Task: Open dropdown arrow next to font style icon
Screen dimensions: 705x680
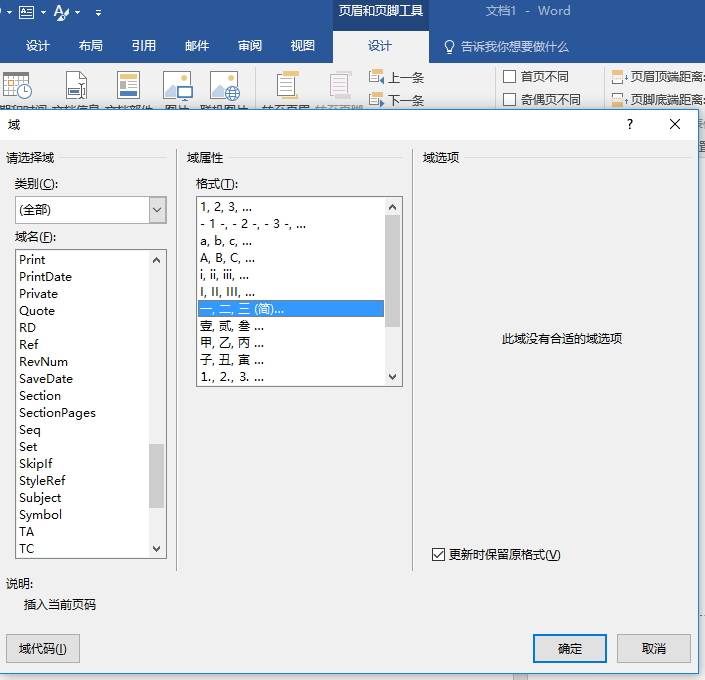Action: tap(77, 13)
